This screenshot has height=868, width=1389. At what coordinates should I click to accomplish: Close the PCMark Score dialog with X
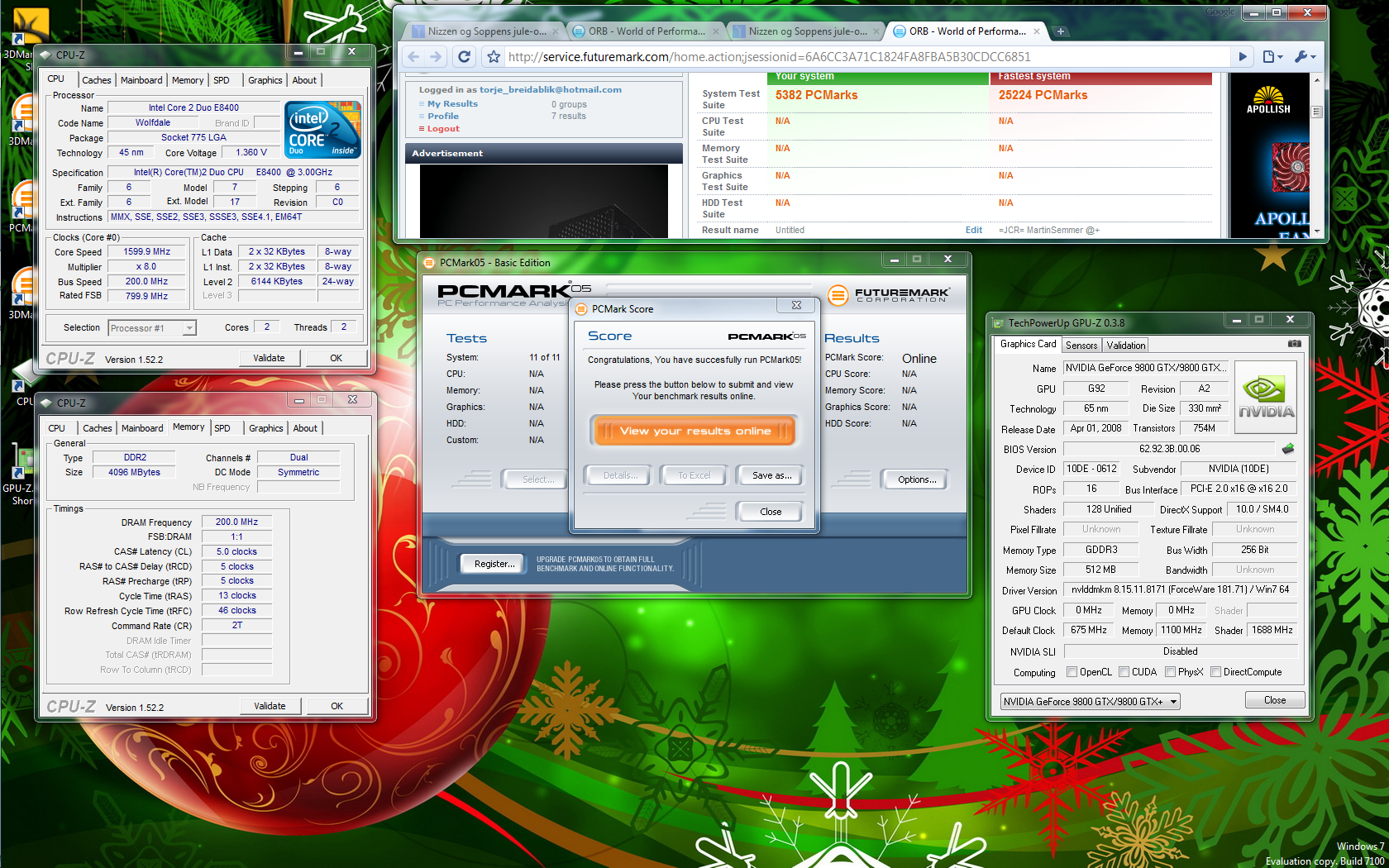796,305
